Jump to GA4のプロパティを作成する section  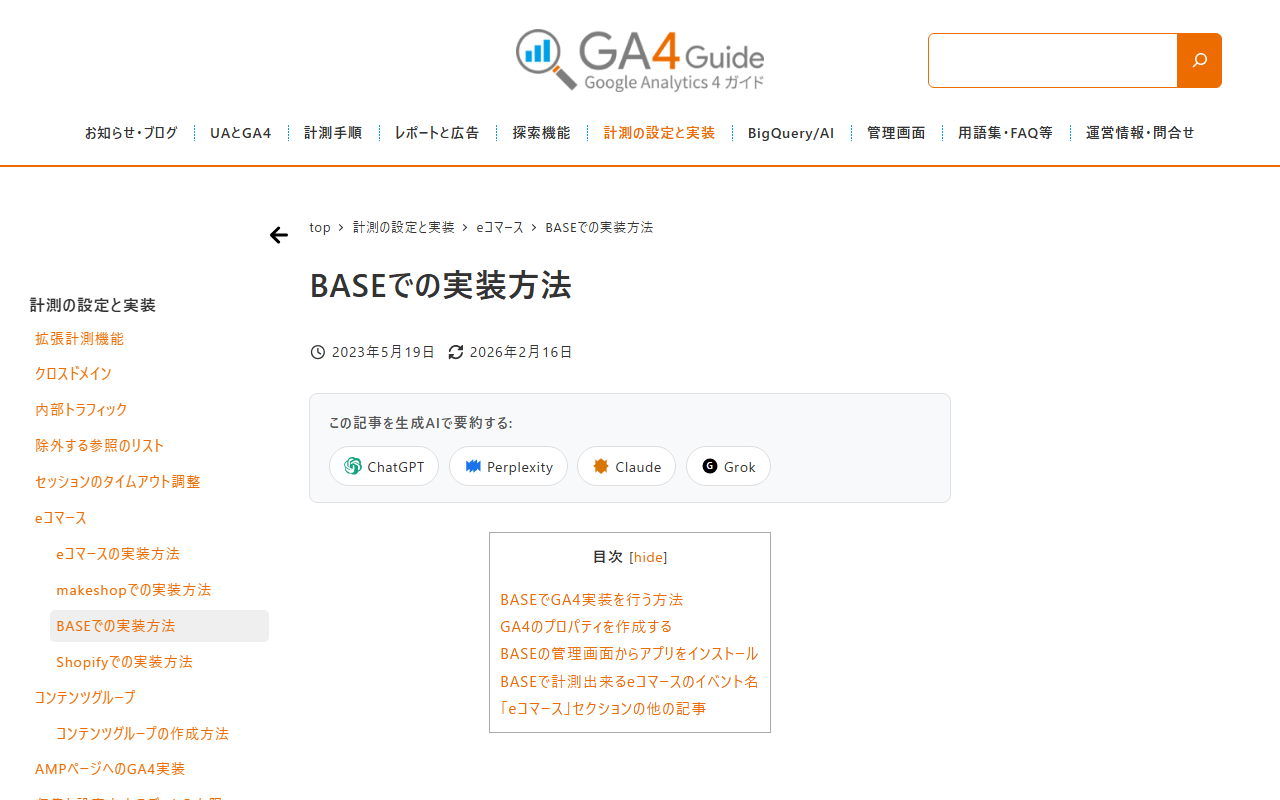(586, 627)
